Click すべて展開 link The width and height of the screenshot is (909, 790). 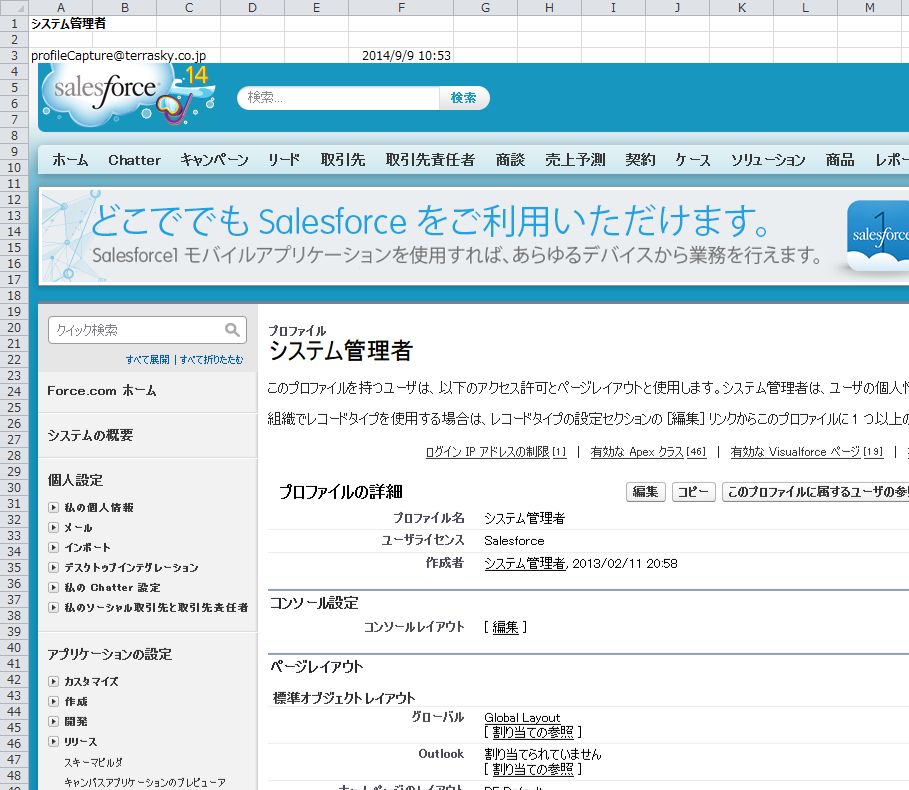148,359
